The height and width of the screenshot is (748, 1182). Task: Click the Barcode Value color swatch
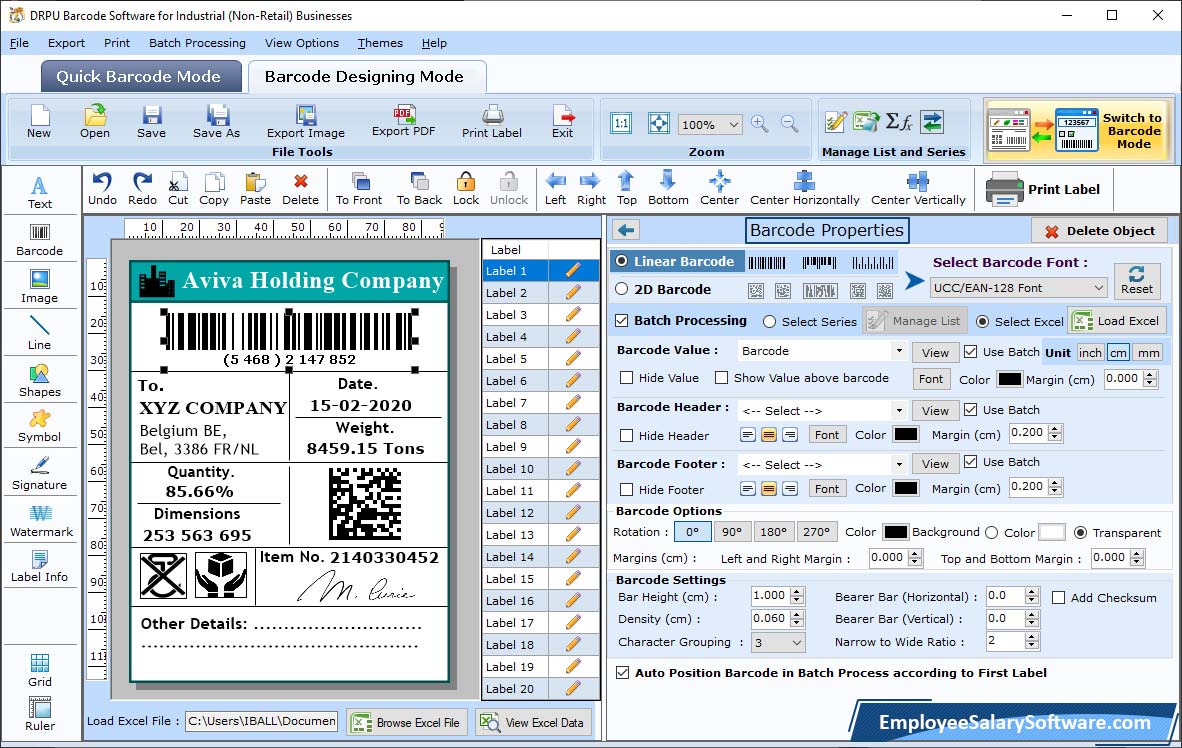[1009, 379]
